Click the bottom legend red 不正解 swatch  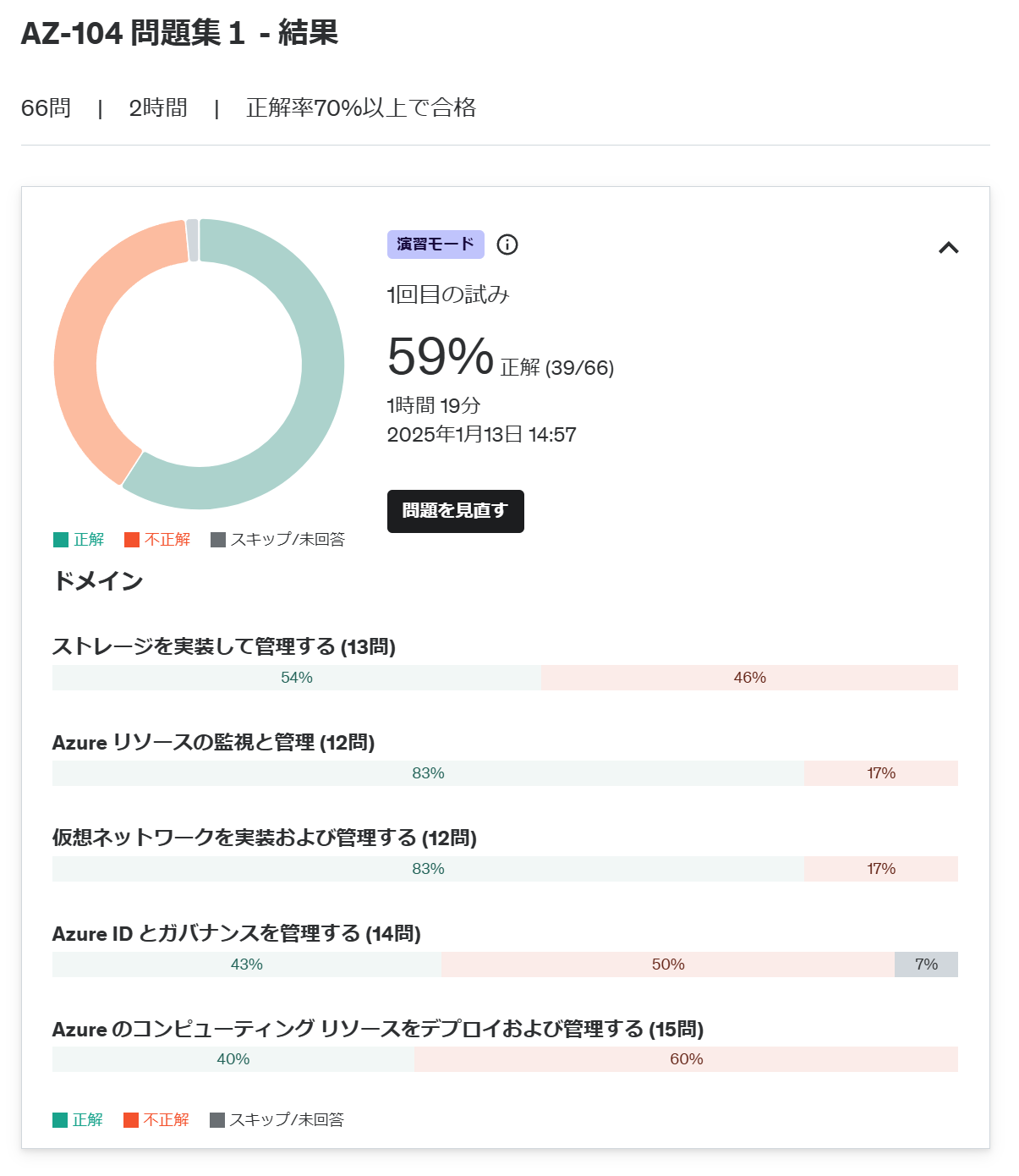click(131, 1120)
